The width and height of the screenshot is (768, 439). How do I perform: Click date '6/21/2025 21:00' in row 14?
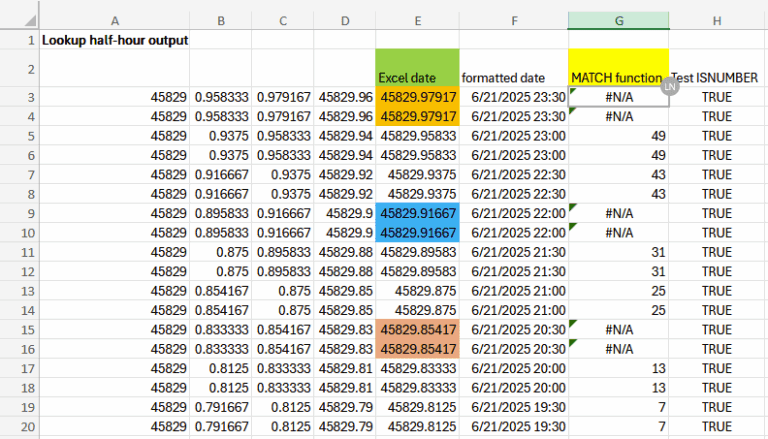pyautogui.click(x=514, y=310)
